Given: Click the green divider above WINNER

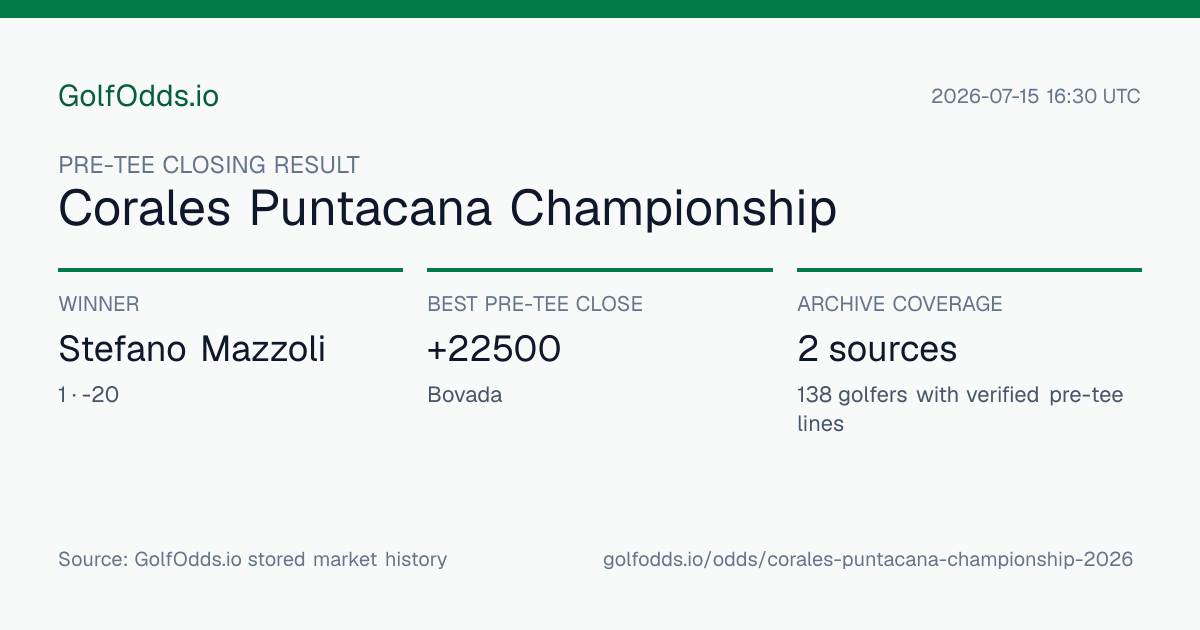Looking at the screenshot, I should point(230,270).
